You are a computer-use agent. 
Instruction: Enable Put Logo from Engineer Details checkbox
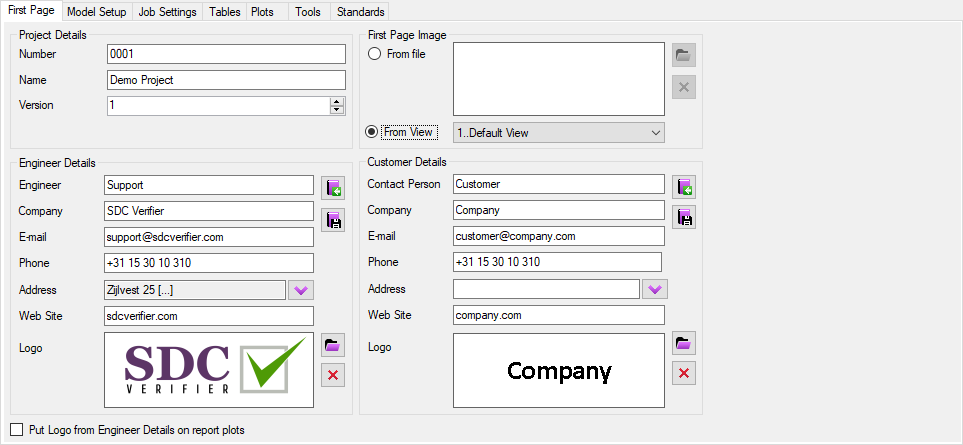(16, 430)
